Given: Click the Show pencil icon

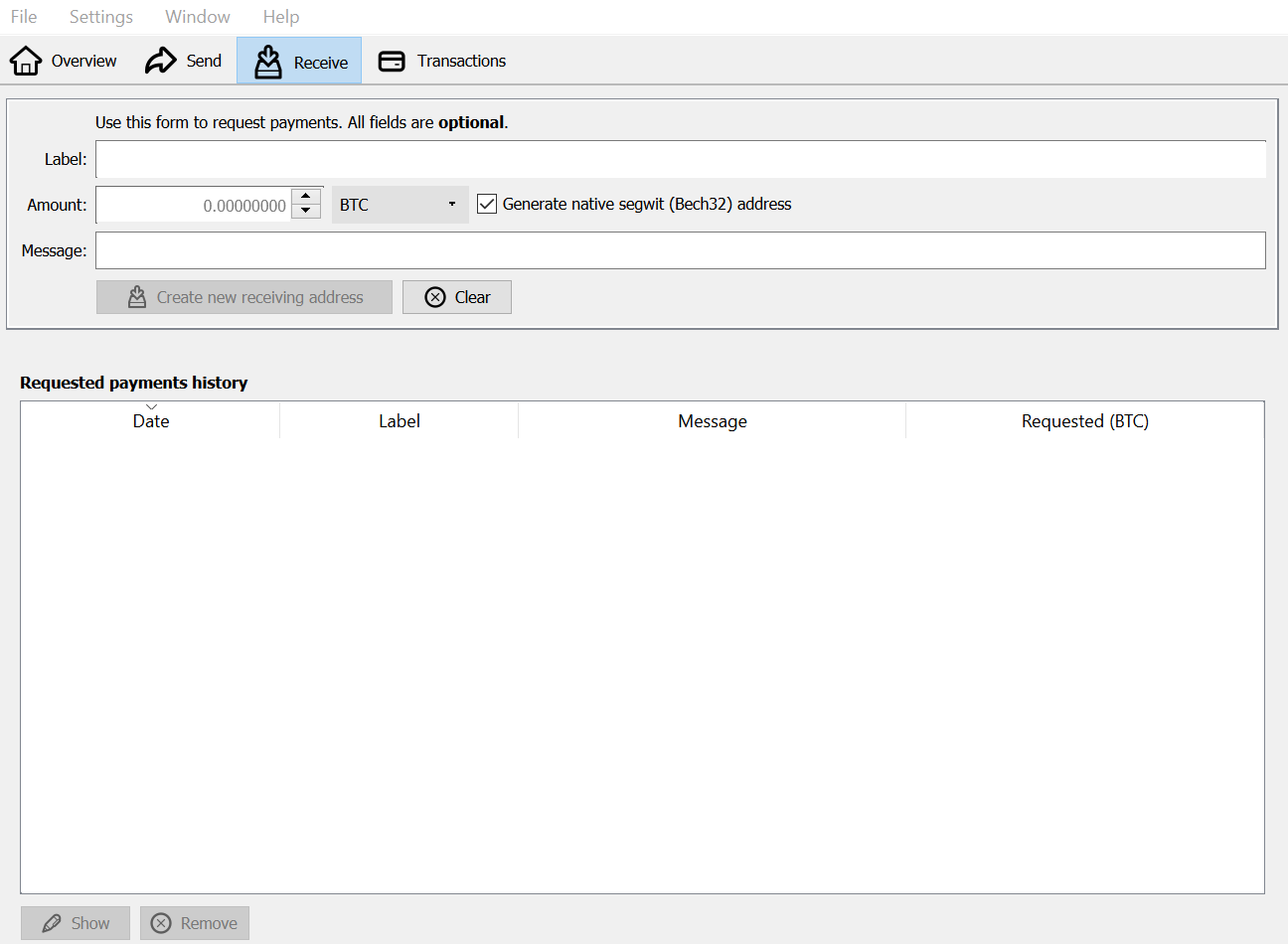Looking at the screenshot, I should 52,923.
